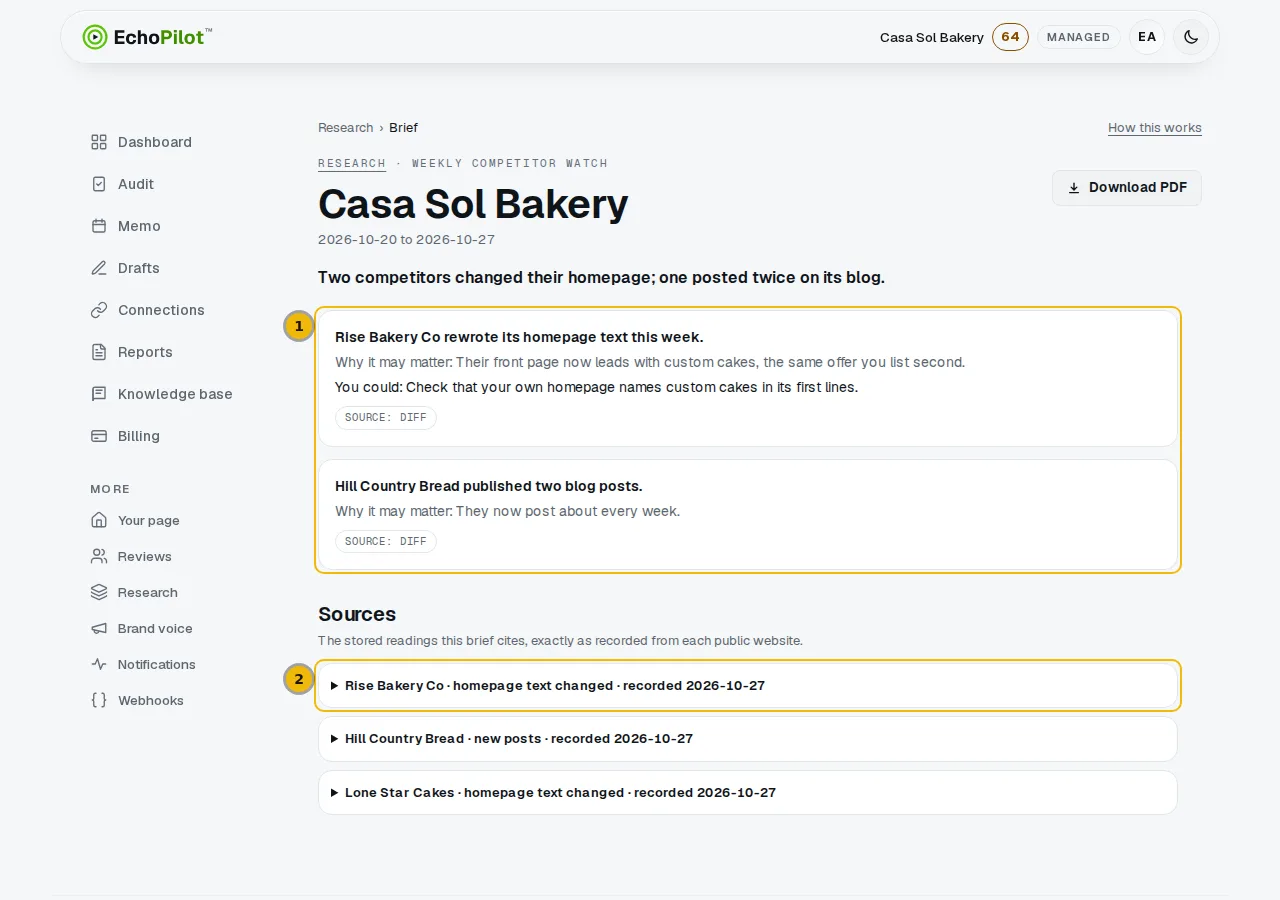Click the date range 2026-10-20 to 2026-10-27
This screenshot has height=900, width=1280.
(x=406, y=240)
